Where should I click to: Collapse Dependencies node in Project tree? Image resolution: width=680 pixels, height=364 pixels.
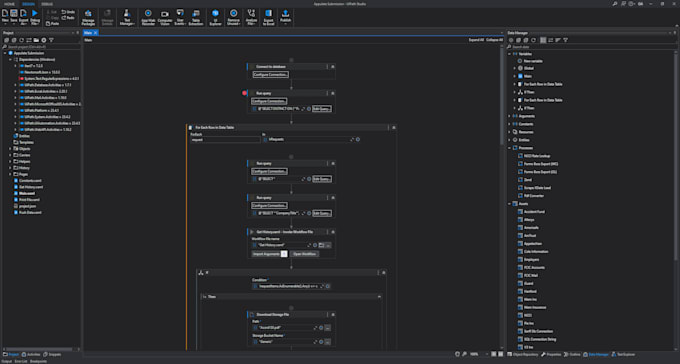(x=10, y=59)
